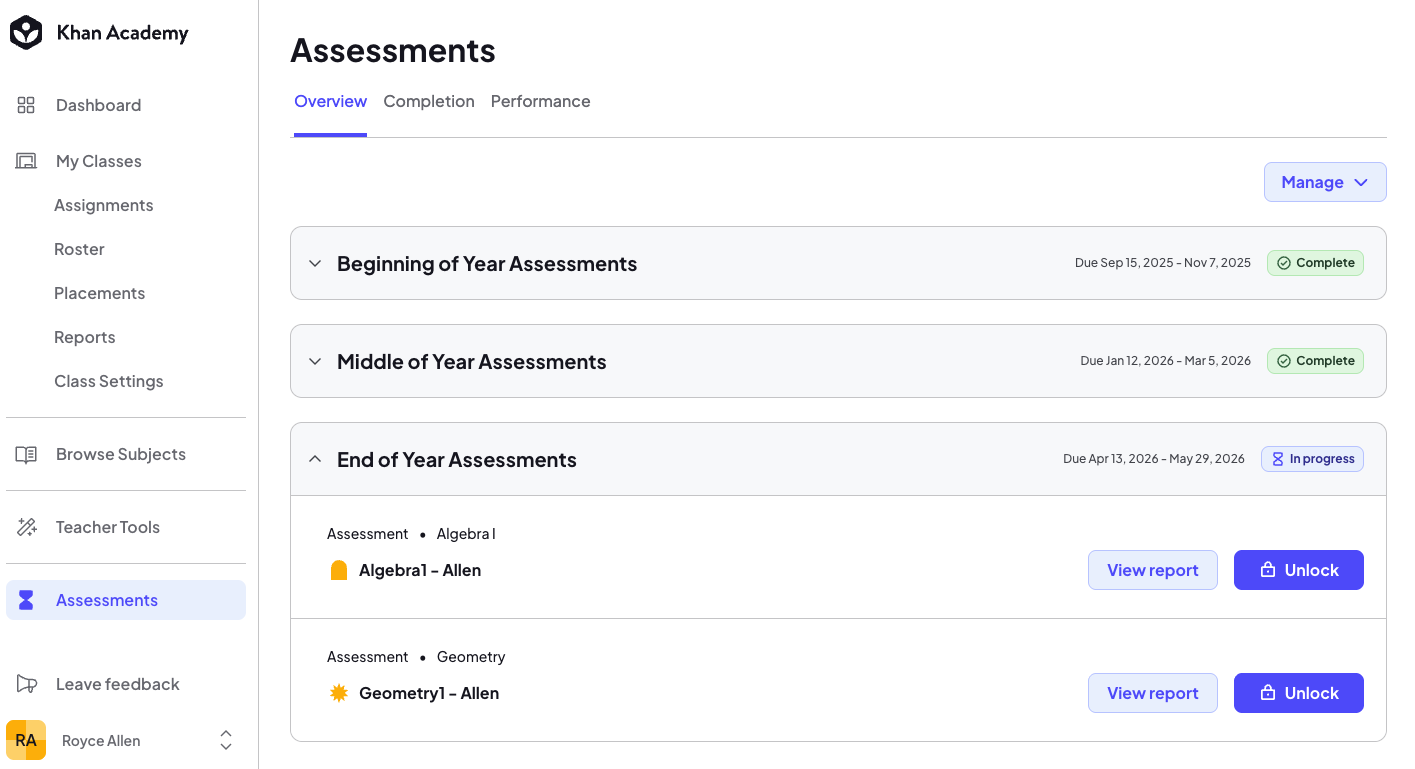Select Assessments label in the sidebar
This screenshot has height=769, width=1415.
[x=107, y=600]
